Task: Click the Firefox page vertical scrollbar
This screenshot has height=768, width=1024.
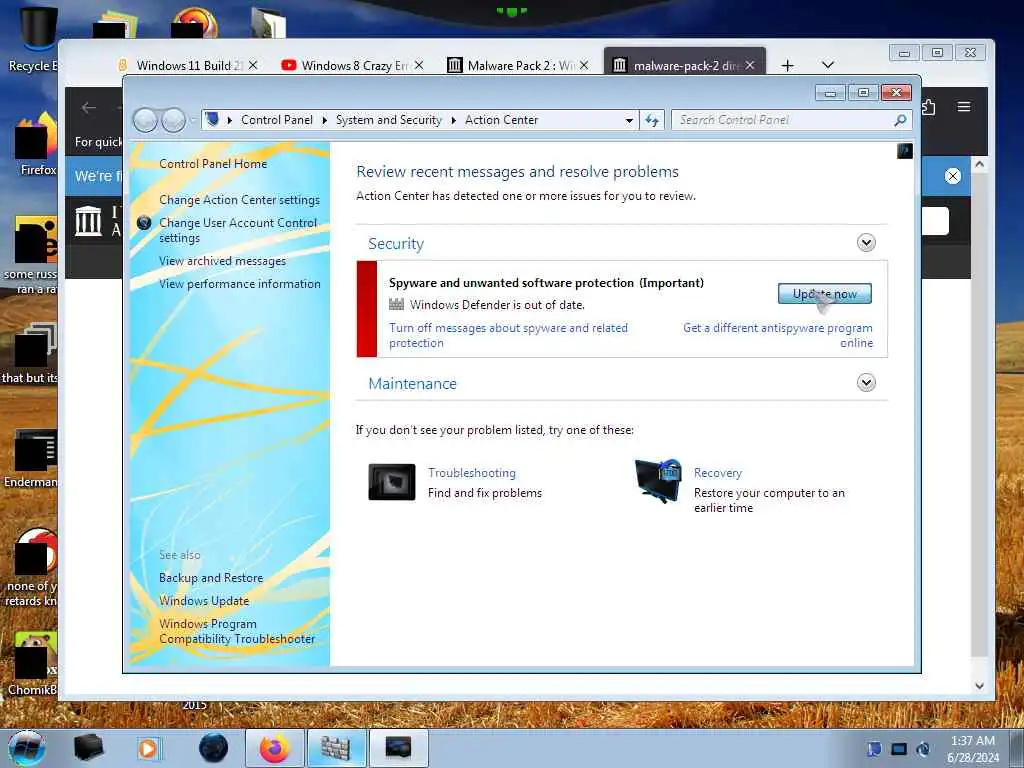Action: point(979,415)
